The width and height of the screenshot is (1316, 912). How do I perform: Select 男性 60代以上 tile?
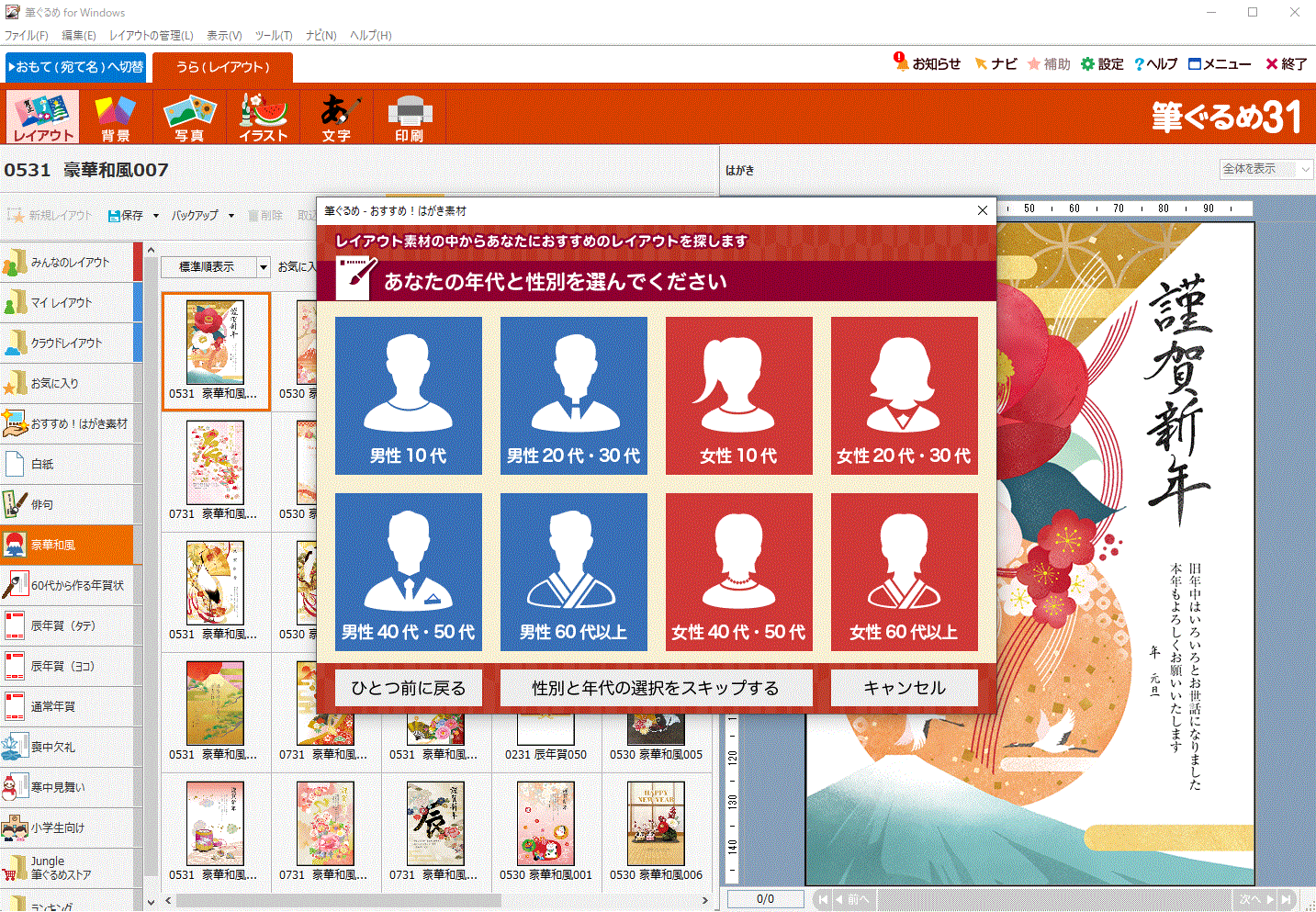[x=574, y=572]
